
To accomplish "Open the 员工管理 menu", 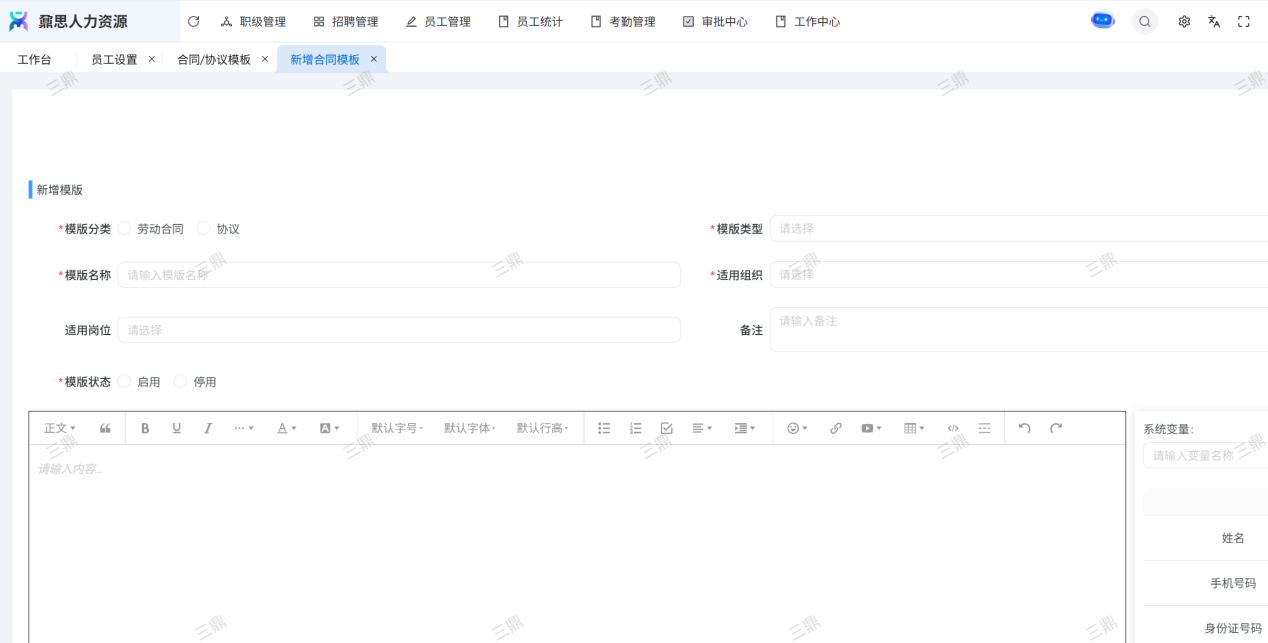I will (438, 22).
